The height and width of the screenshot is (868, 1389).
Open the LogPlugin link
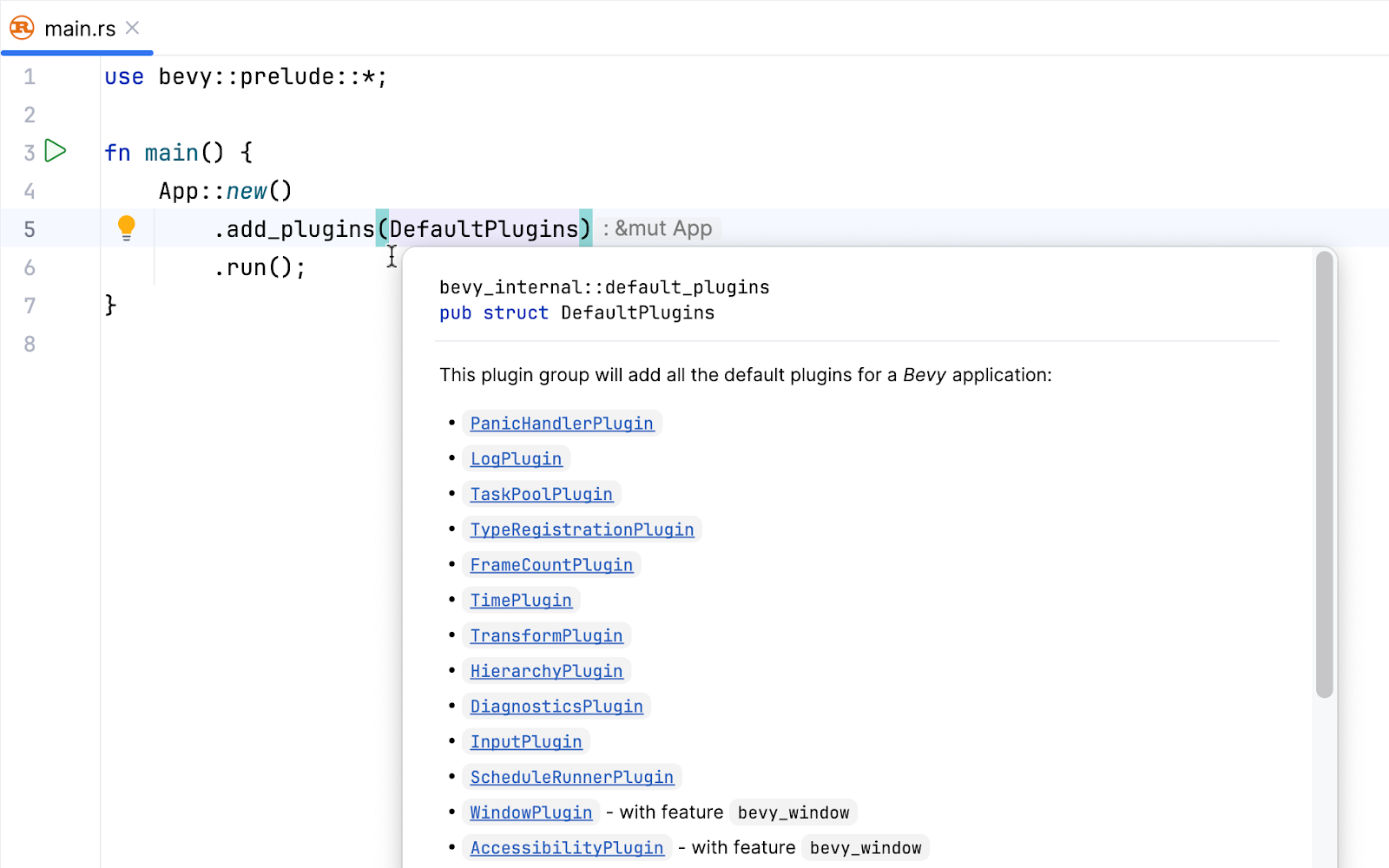coord(516,459)
